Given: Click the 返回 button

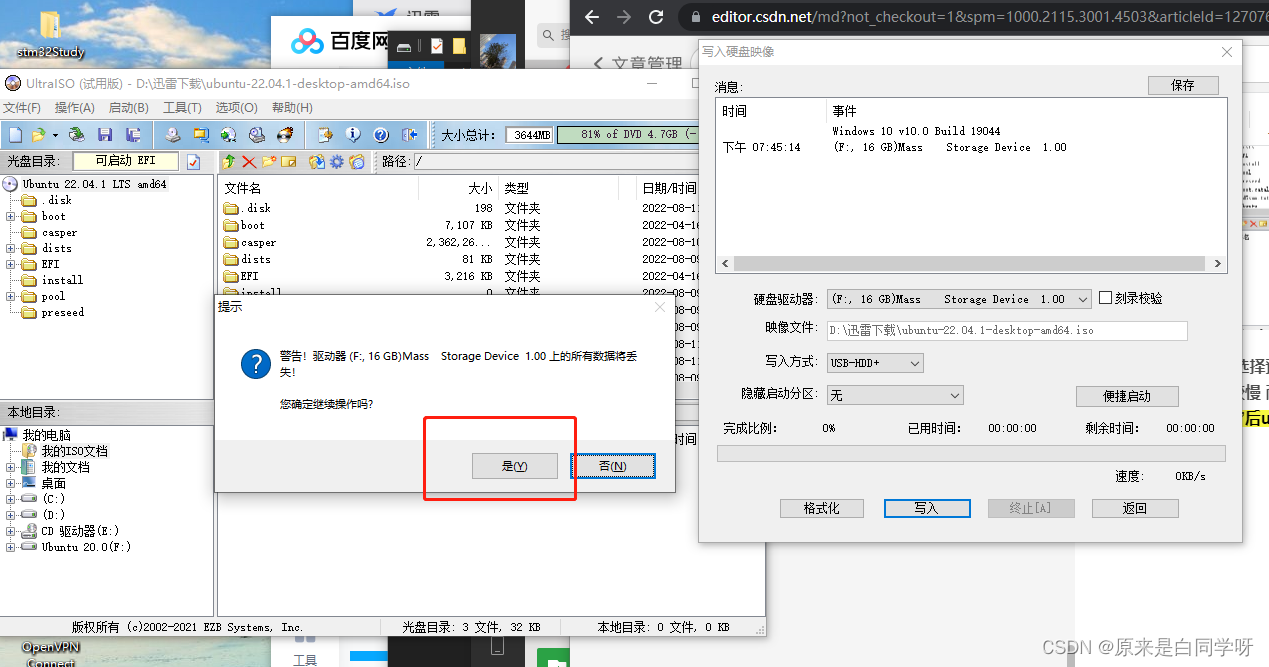Looking at the screenshot, I should pyautogui.click(x=1135, y=508).
